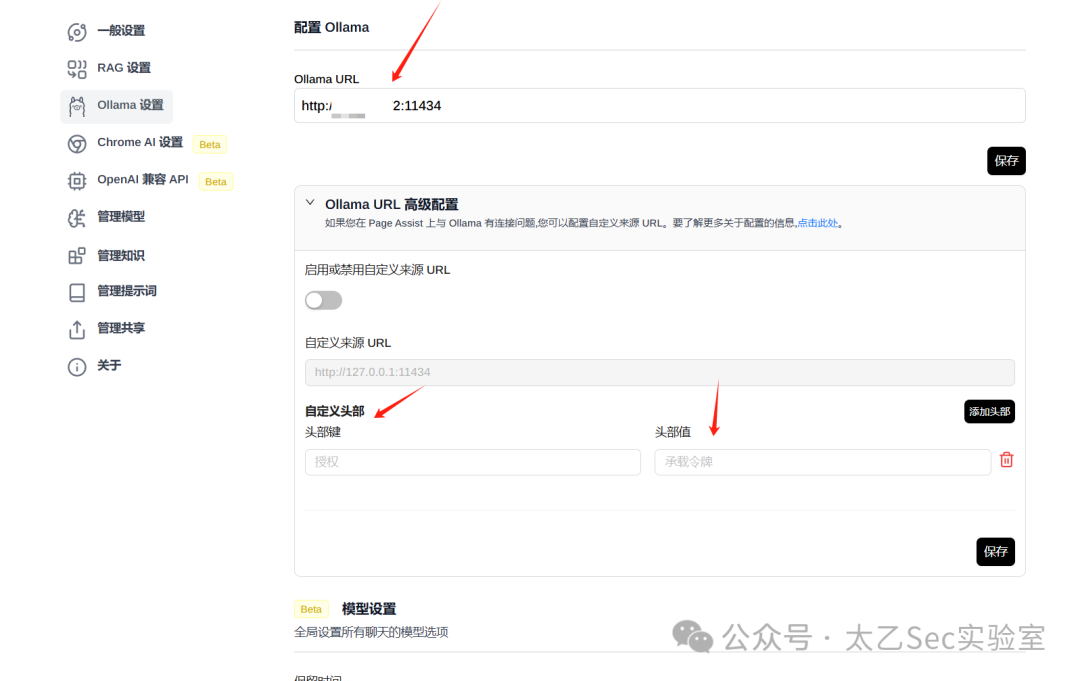Click the 添加头部 button
The width and height of the screenshot is (1080, 681).
989,412
